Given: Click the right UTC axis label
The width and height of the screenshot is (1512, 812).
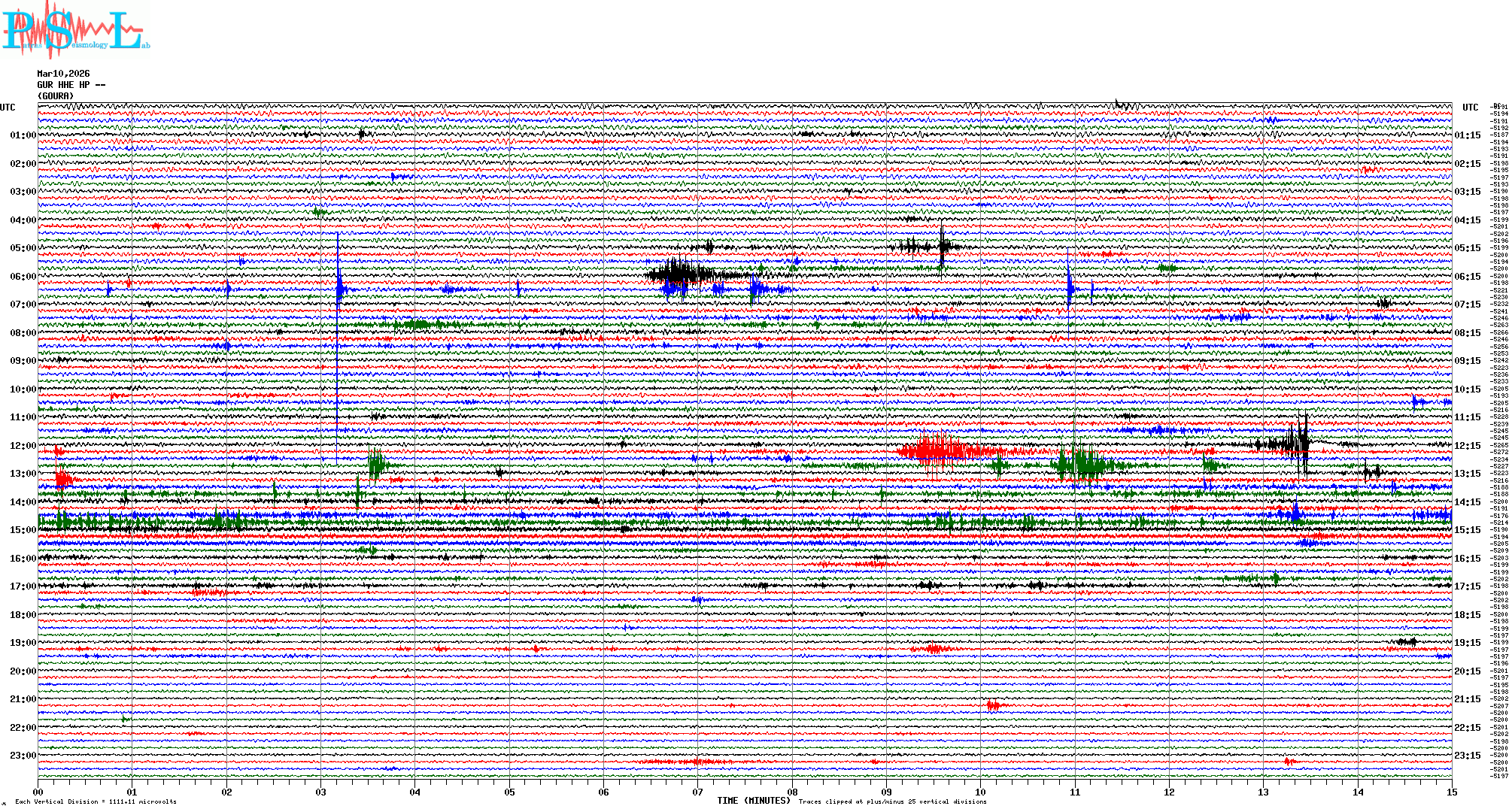Looking at the screenshot, I should (1470, 108).
